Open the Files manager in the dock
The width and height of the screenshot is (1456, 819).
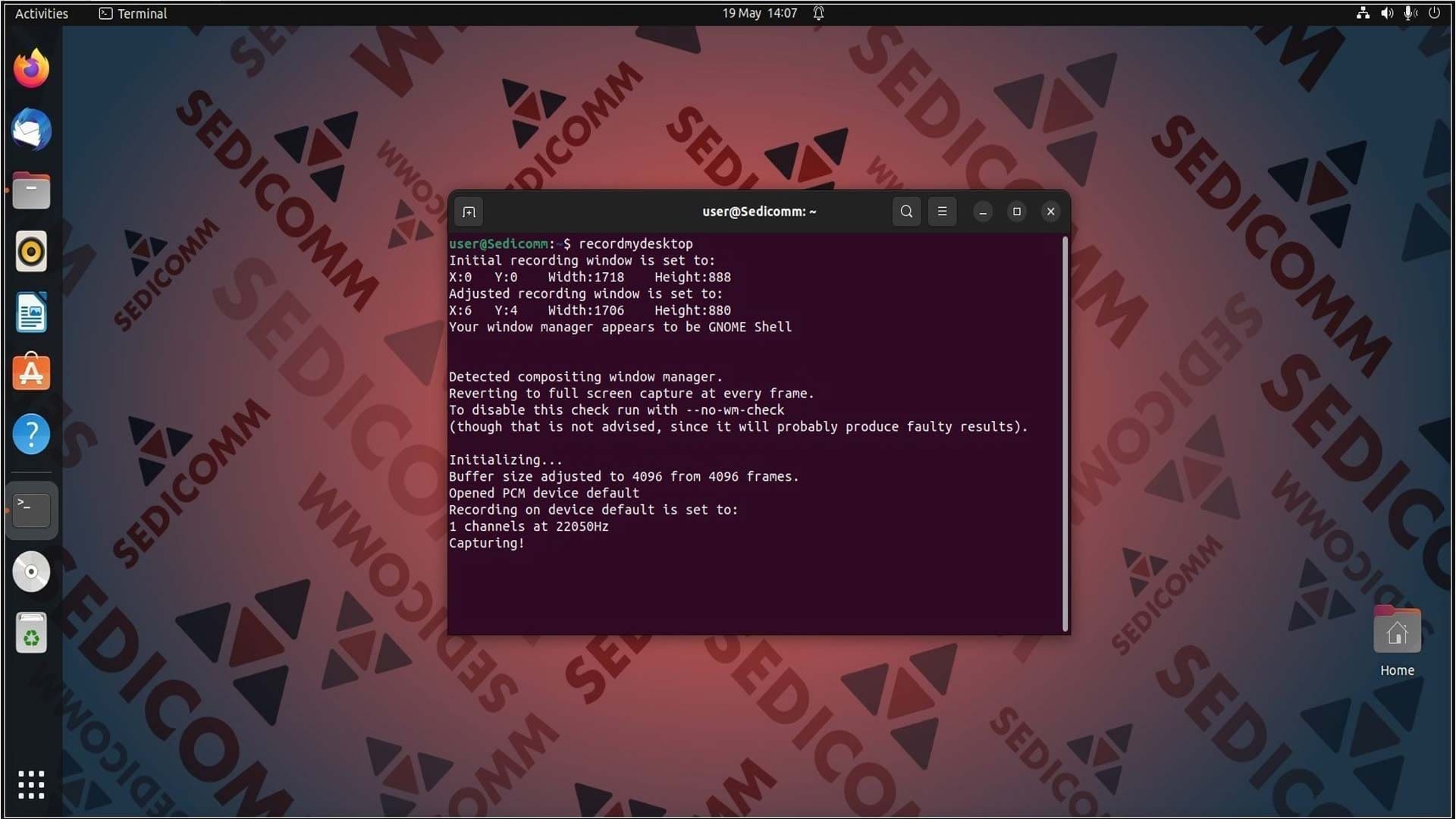(x=31, y=190)
